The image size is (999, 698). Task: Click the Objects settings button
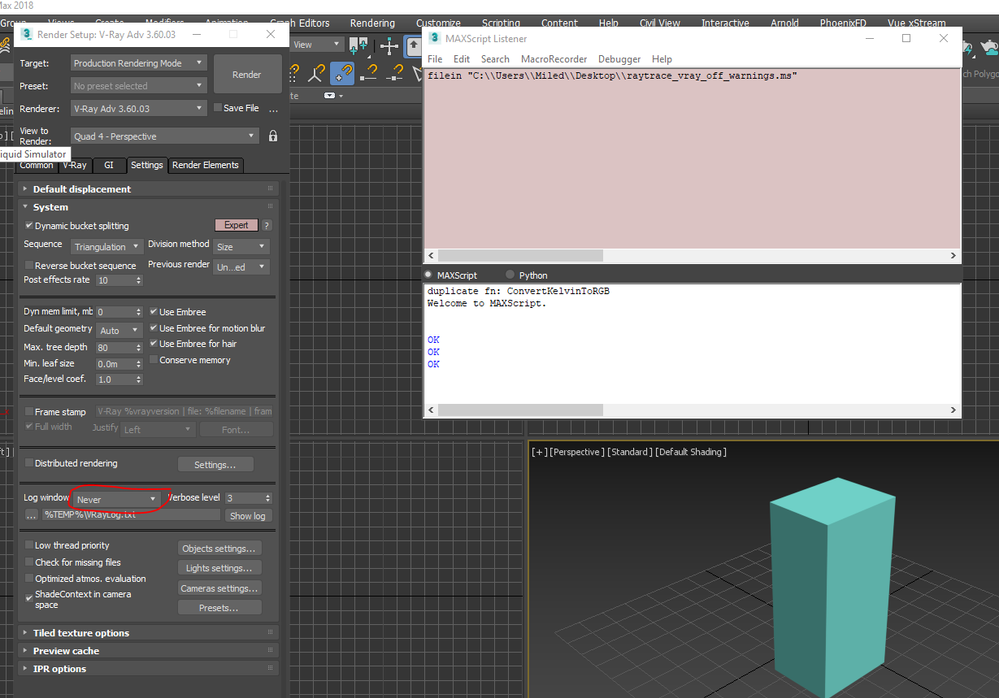coord(219,548)
